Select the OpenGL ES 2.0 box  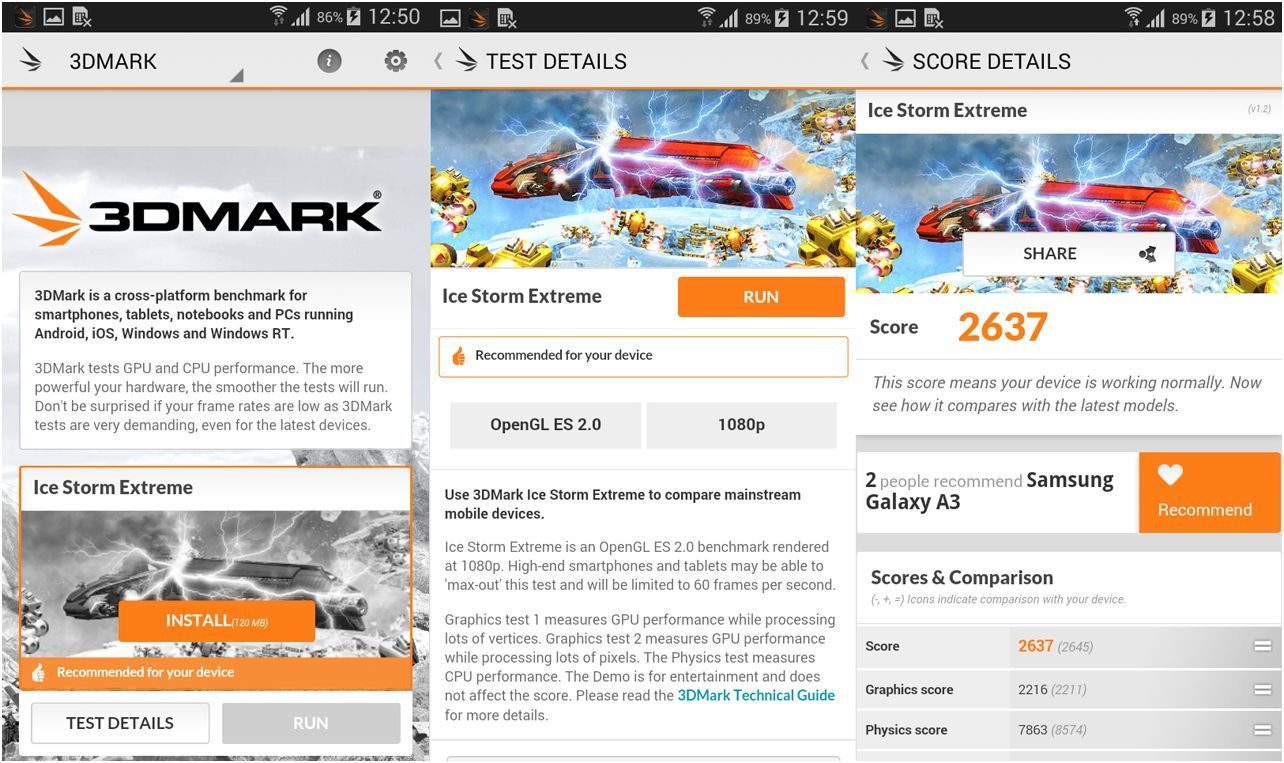click(545, 425)
